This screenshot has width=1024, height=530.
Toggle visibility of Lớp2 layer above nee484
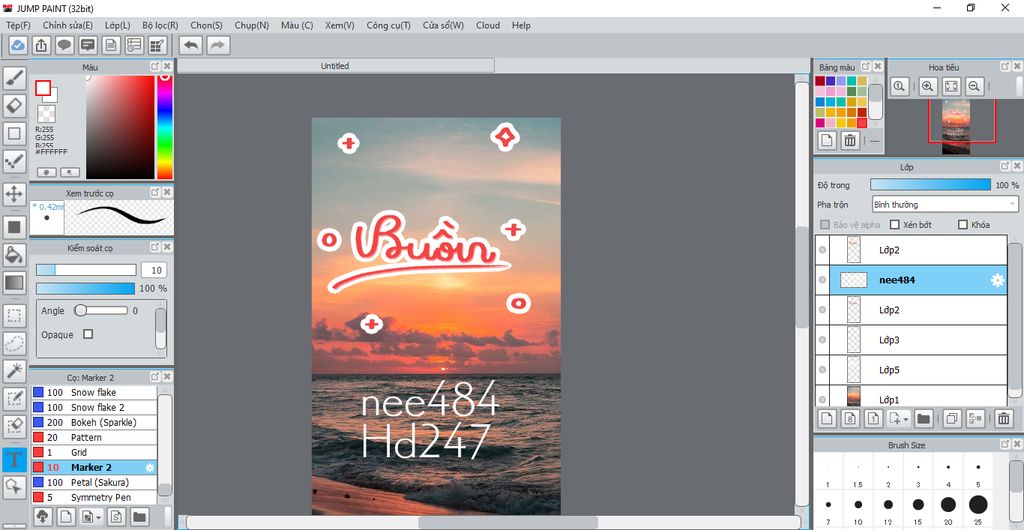pyautogui.click(x=822, y=250)
